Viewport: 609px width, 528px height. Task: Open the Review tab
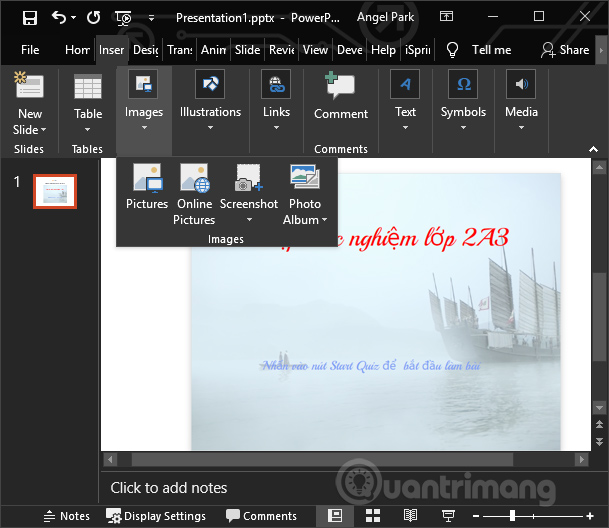coord(281,50)
